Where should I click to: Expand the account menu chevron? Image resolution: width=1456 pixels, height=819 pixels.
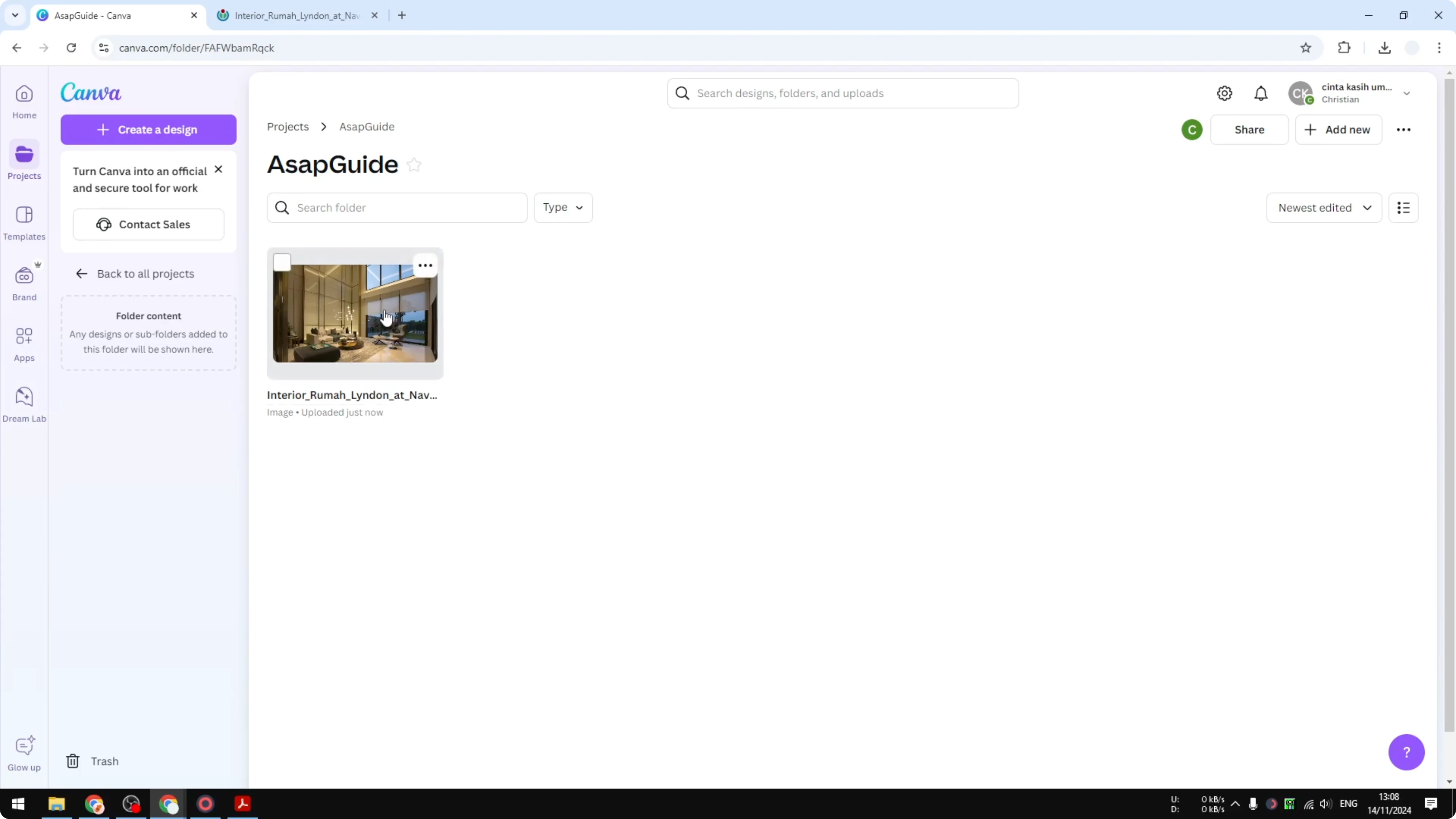click(x=1407, y=93)
